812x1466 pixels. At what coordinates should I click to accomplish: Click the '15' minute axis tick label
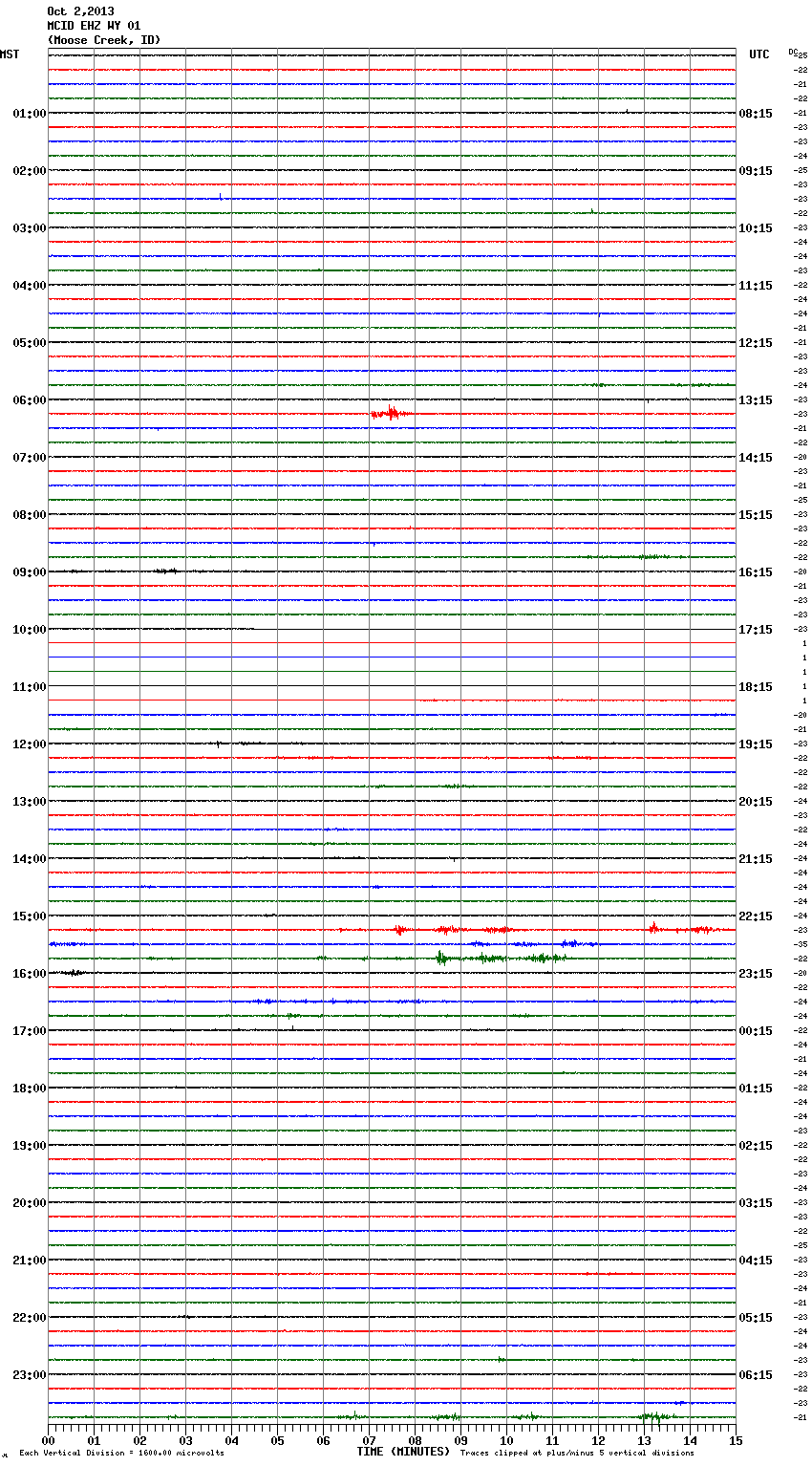point(736,1440)
